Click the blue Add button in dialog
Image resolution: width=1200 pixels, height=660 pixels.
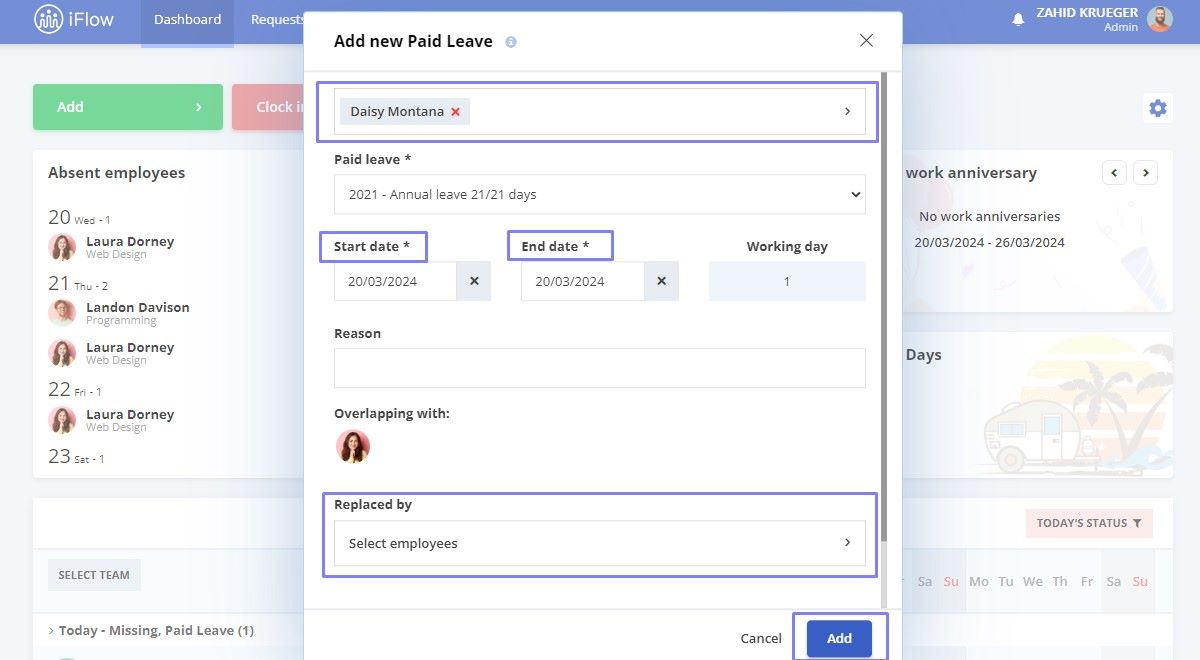click(839, 638)
